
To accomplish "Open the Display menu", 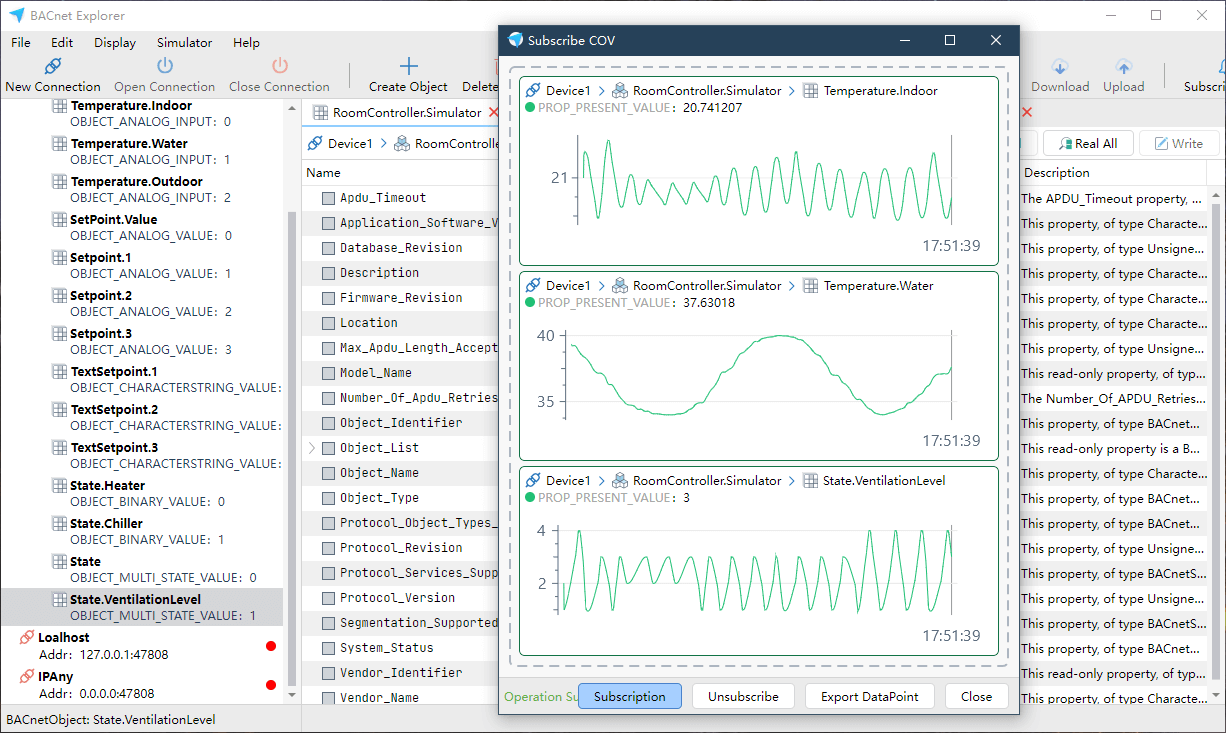I will [115, 43].
